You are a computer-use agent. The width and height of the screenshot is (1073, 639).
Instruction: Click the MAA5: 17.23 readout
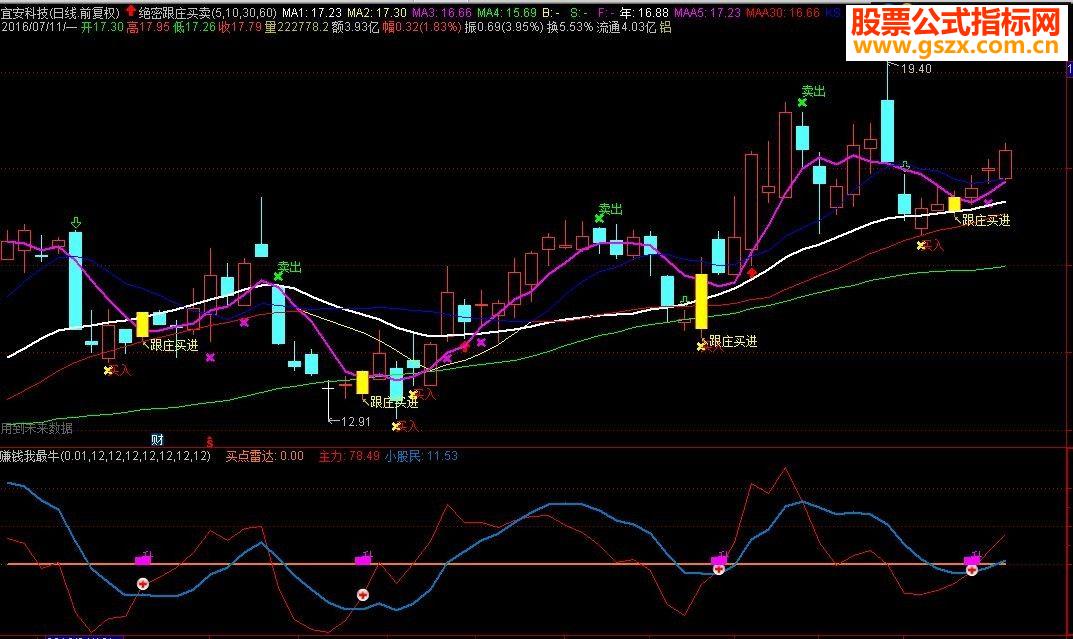(x=708, y=12)
